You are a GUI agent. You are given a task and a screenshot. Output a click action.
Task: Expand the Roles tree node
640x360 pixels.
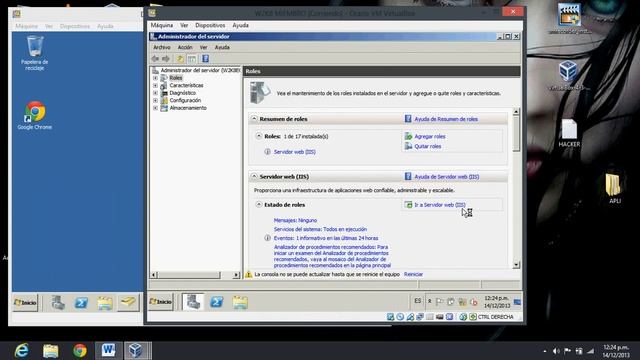tap(155, 78)
